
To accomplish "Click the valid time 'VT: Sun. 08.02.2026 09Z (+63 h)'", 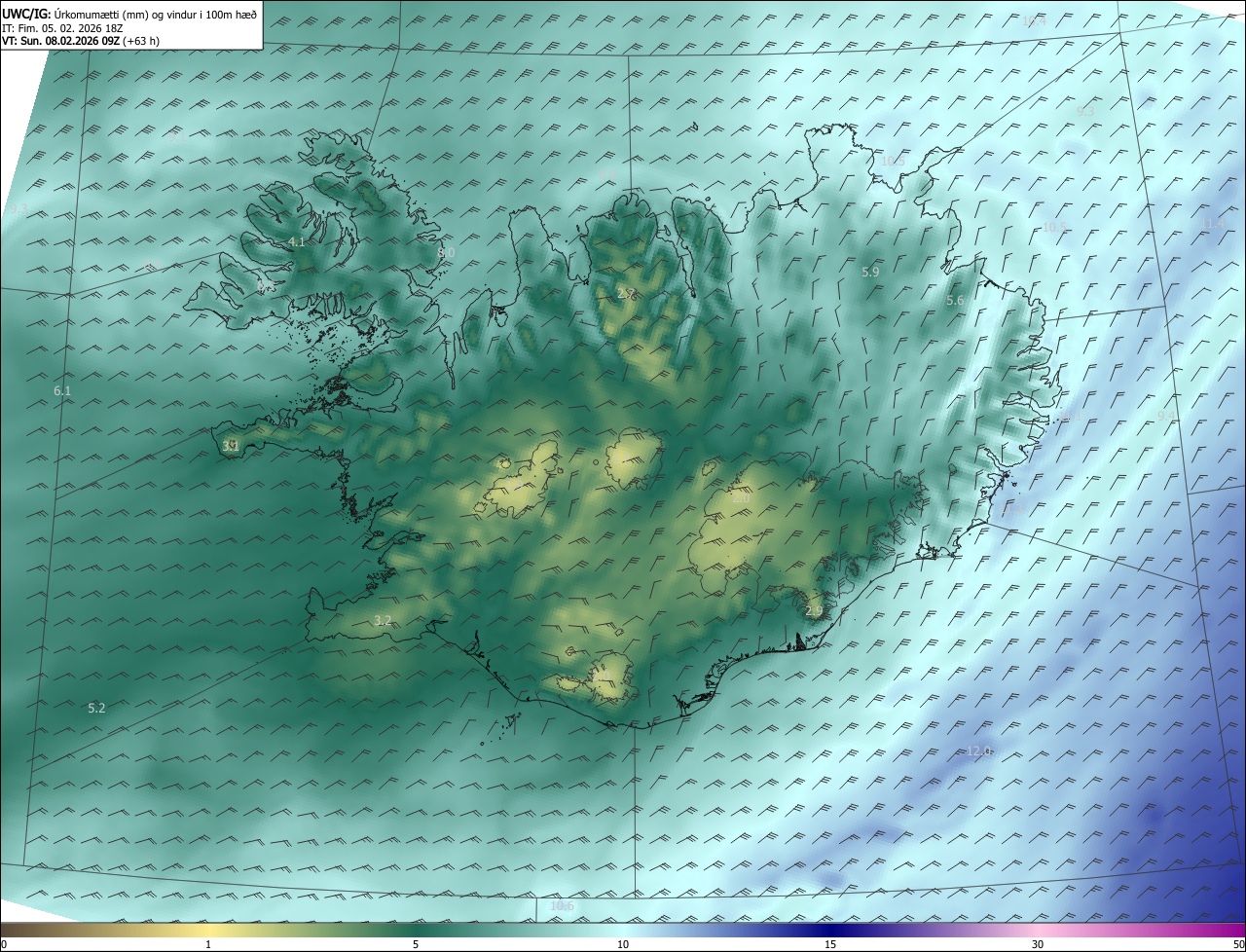I will [x=81, y=41].
